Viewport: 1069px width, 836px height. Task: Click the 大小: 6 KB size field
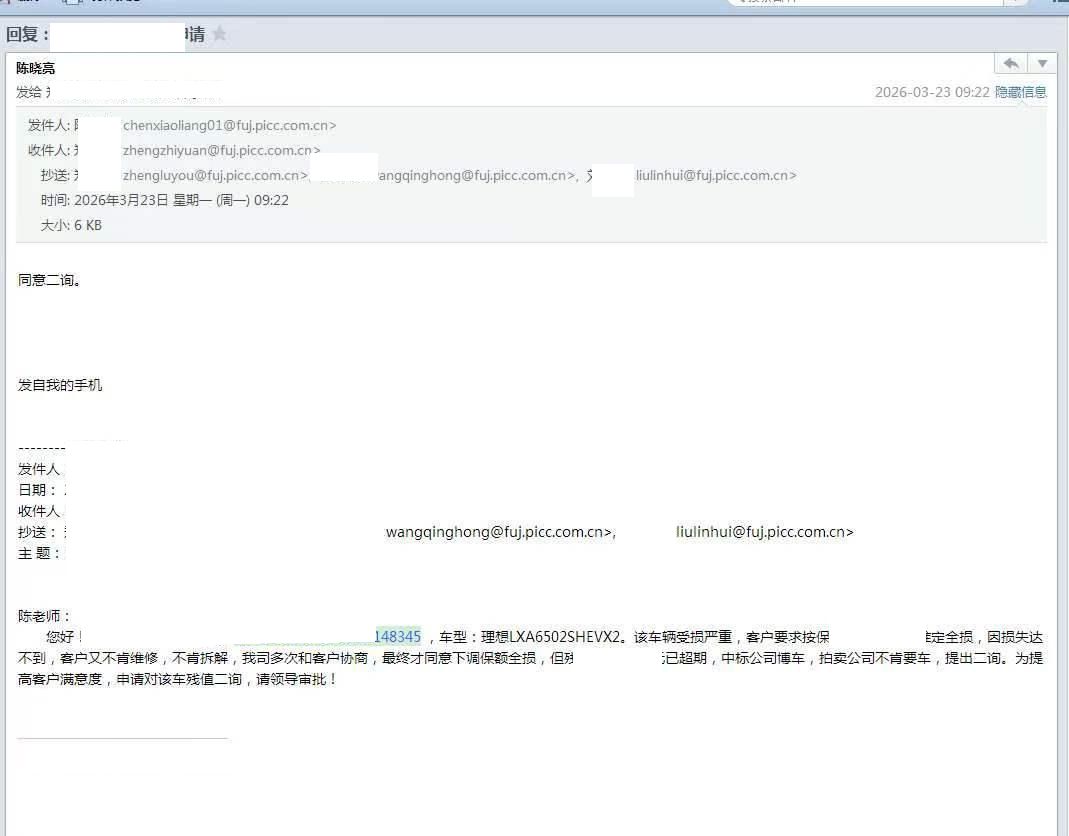click(x=71, y=226)
